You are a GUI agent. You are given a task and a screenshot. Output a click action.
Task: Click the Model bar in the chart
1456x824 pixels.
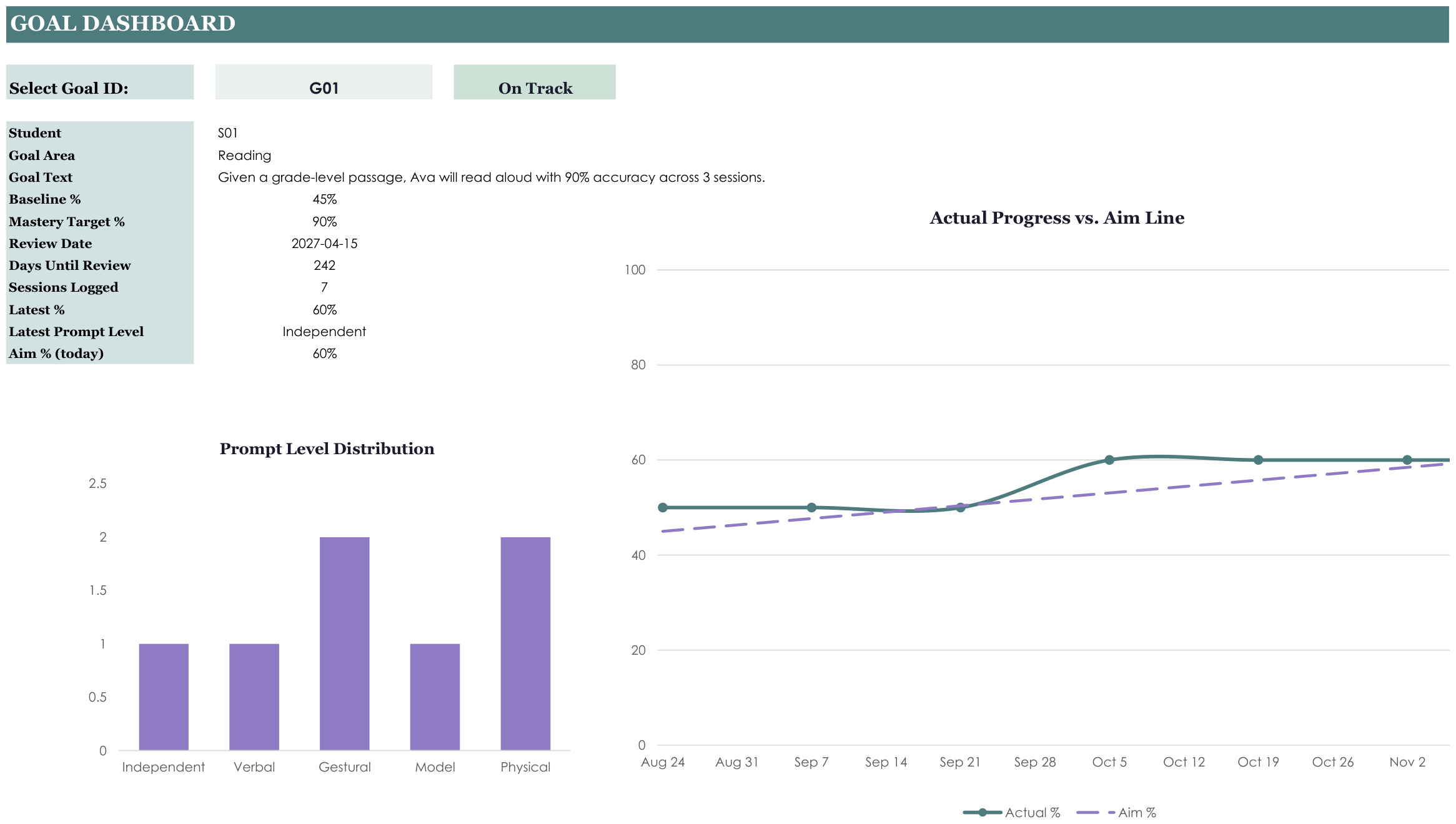tap(435, 697)
